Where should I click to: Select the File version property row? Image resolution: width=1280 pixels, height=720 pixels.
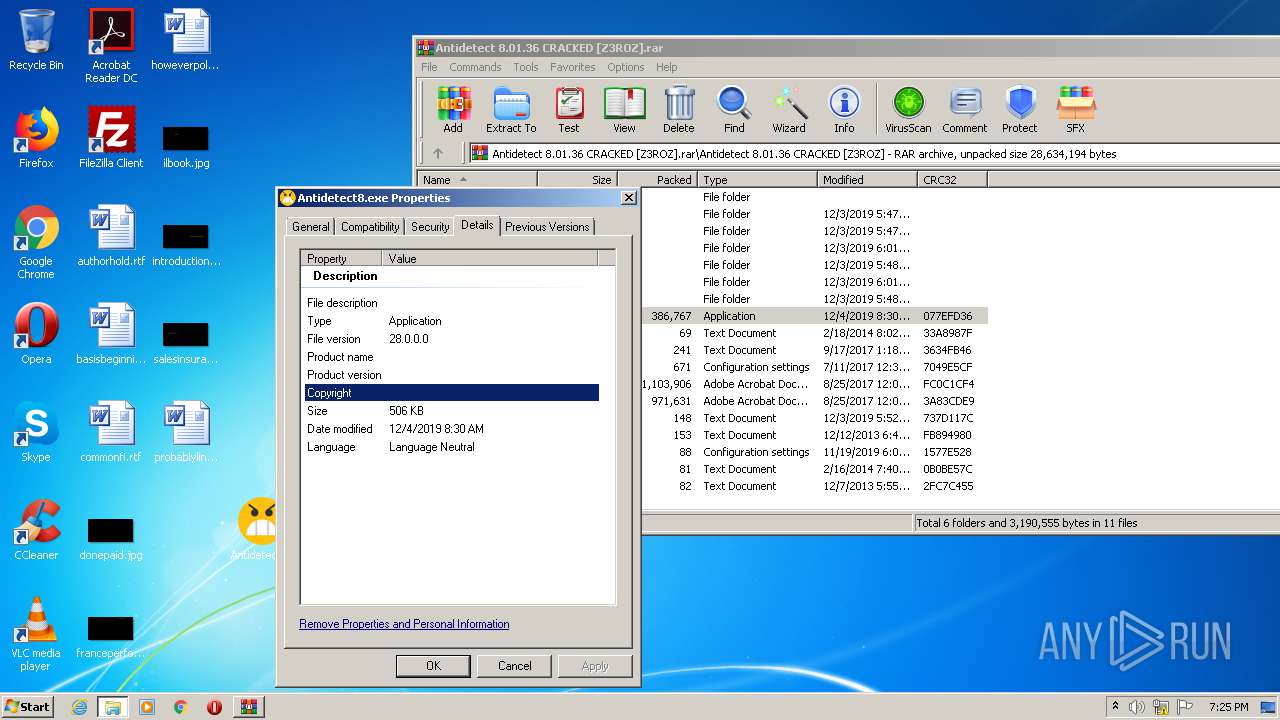coord(452,339)
